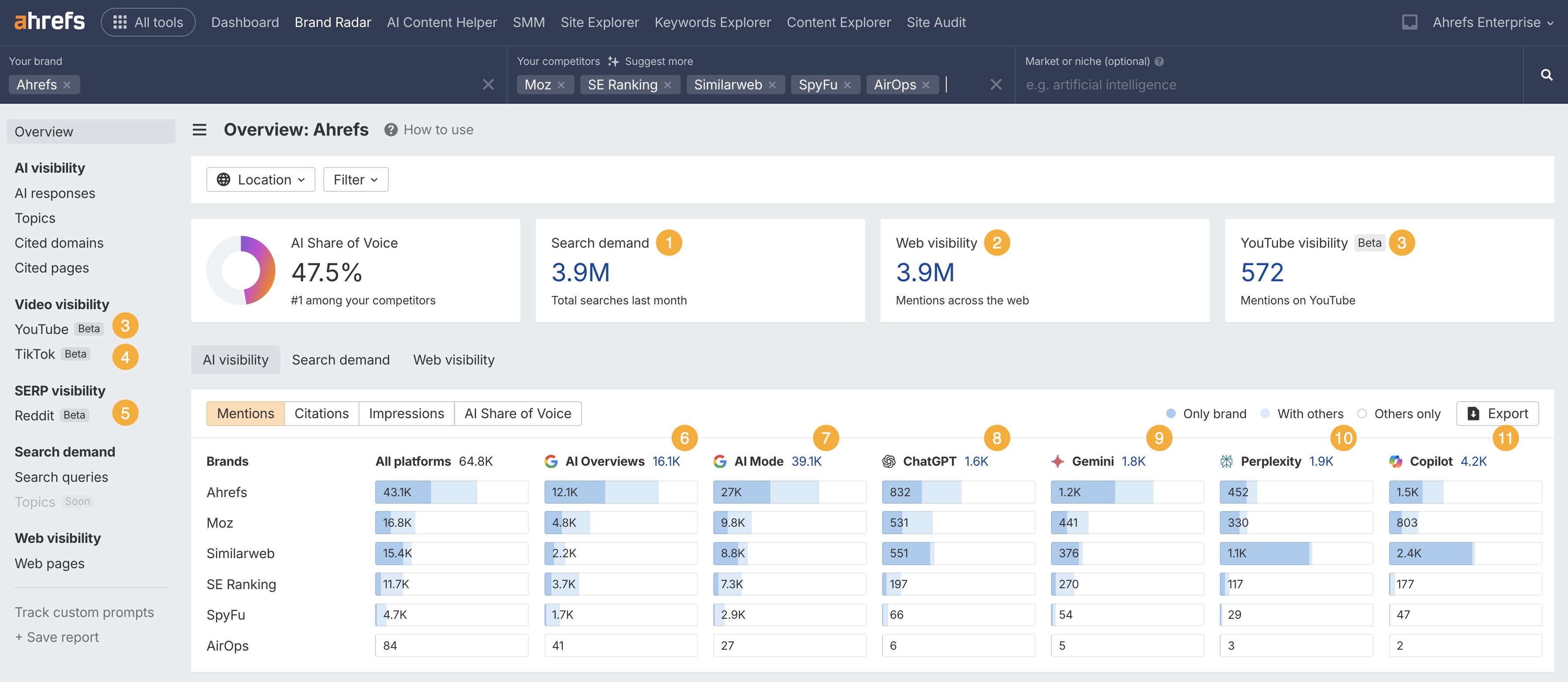This screenshot has height=682, width=1568.
Task: Click the Suggest more sparkle icon
Action: coord(613,61)
